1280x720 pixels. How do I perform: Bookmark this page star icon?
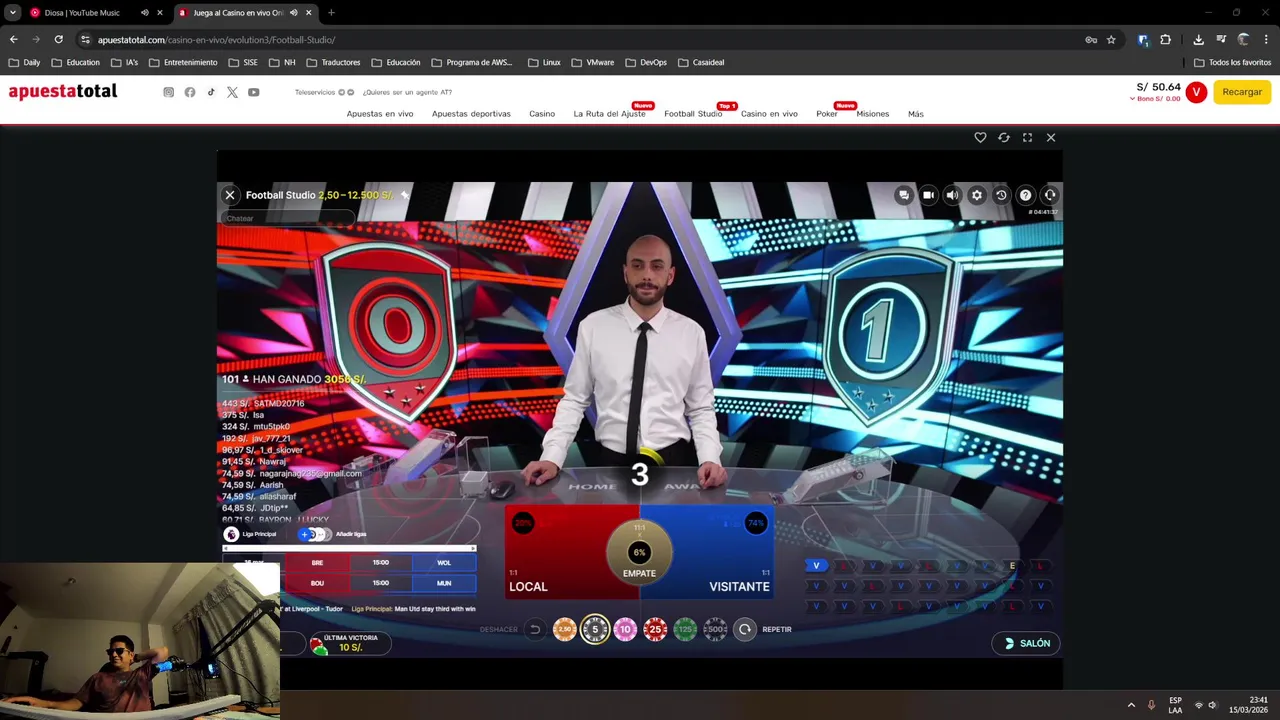coord(1111,40)
